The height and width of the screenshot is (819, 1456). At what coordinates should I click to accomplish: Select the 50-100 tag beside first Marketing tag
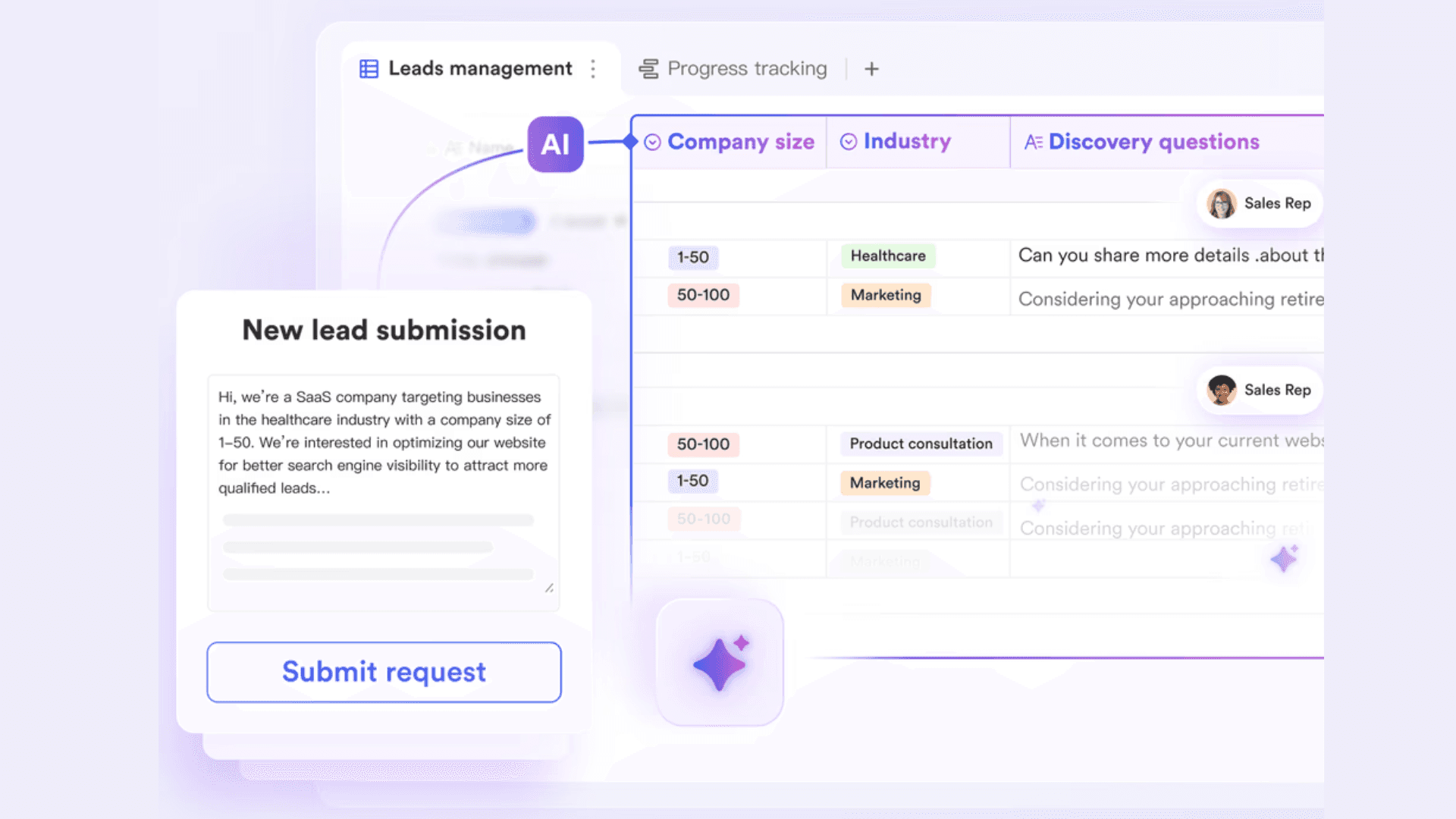(x=703, y=295)
